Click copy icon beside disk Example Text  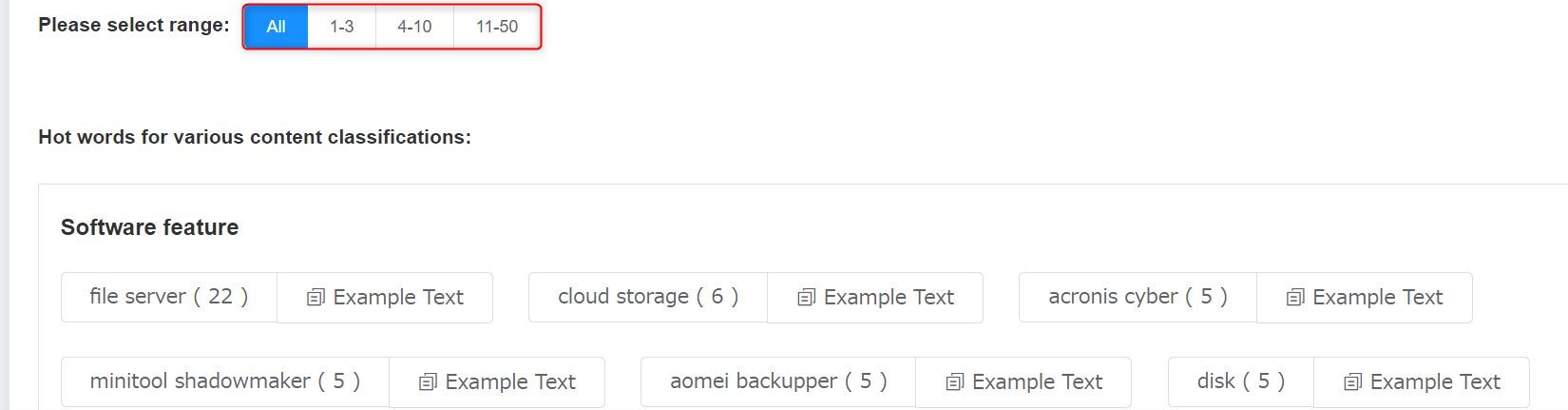(1352, 382)
